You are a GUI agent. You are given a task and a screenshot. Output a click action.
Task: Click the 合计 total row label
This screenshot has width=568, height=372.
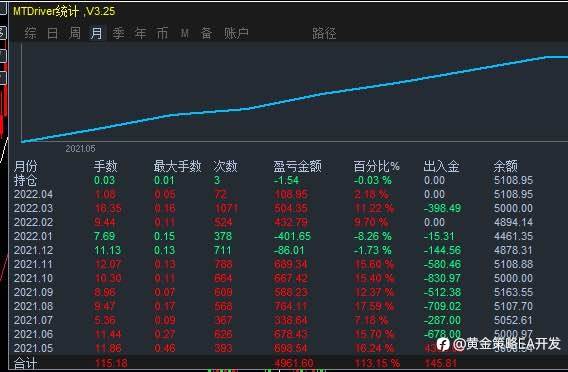click(x=25, y=363)
